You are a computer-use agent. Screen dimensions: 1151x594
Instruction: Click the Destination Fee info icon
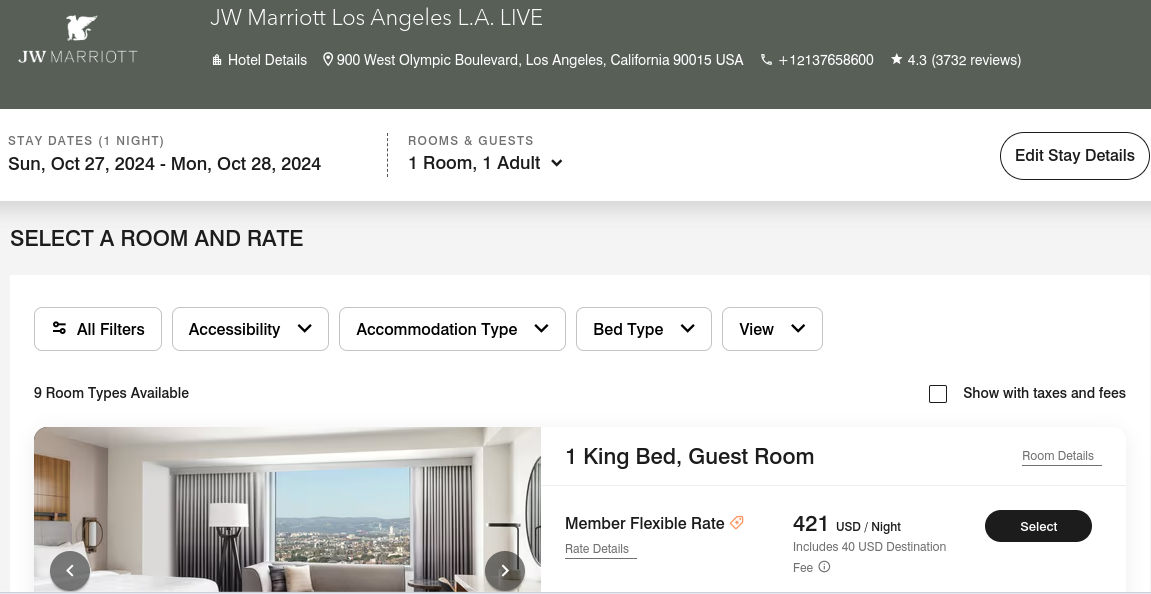[x=824, y=567]
